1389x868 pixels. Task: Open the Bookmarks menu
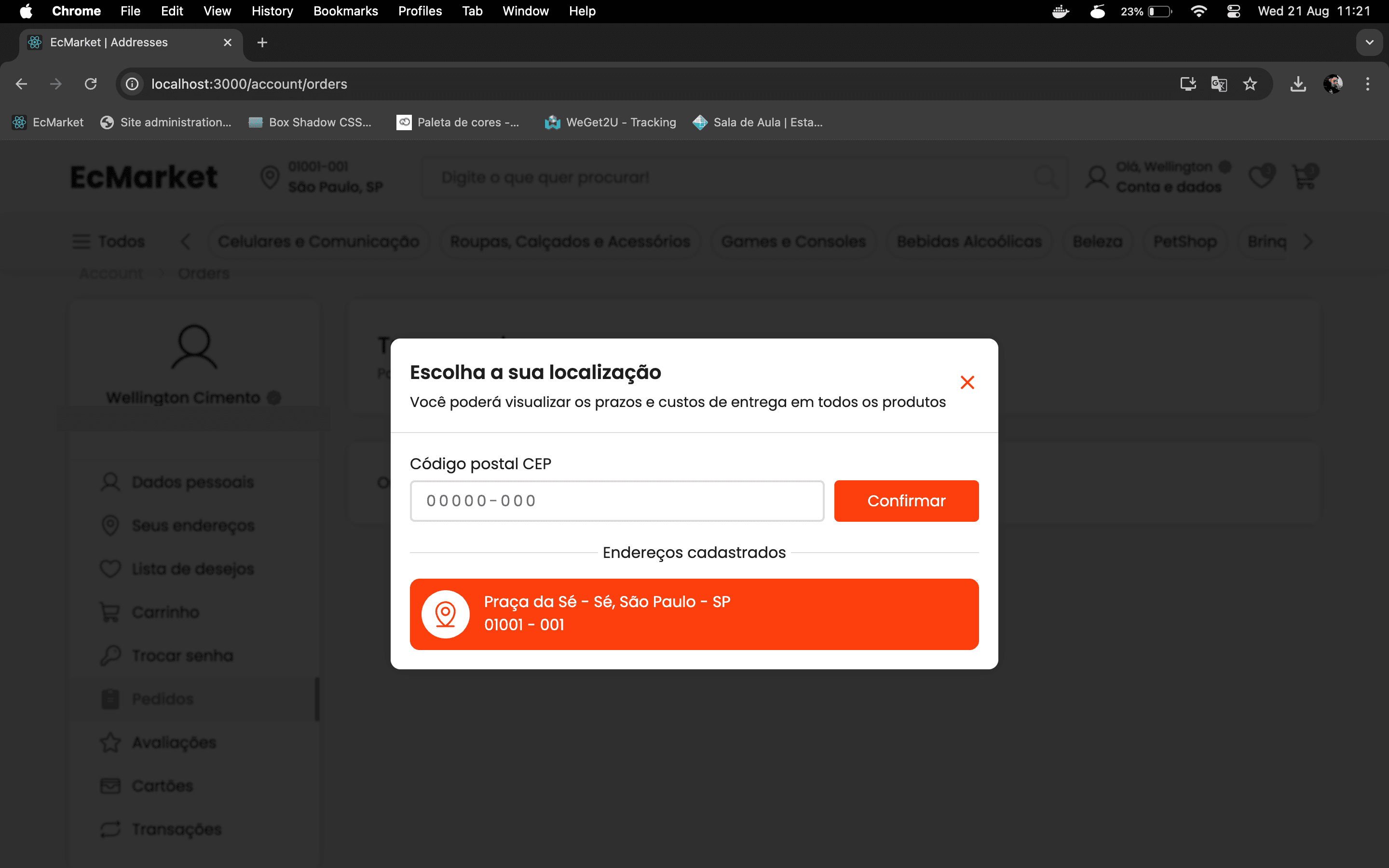click(345, 12)
